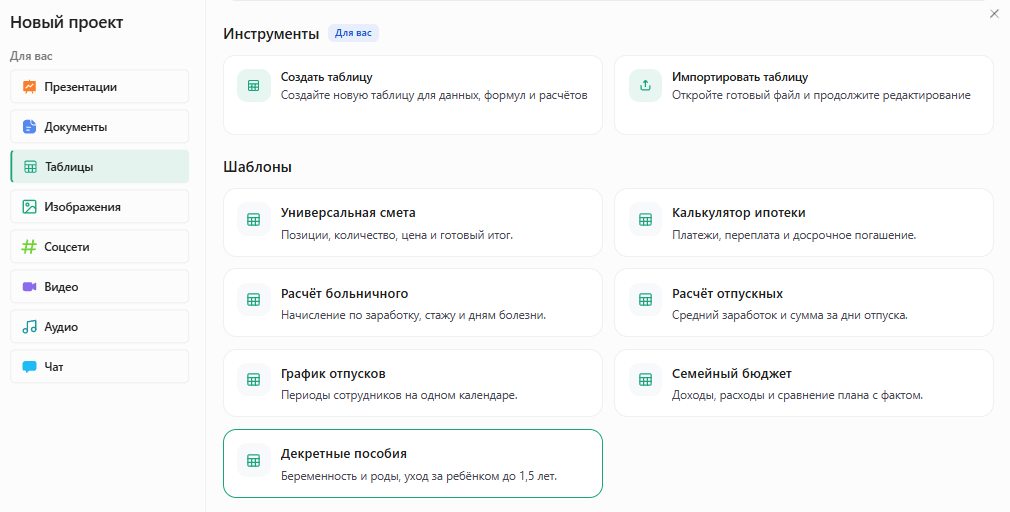Screen dimensions: 1010x512
Task: Click the Аудио music note icon
Action: [30, 327]
